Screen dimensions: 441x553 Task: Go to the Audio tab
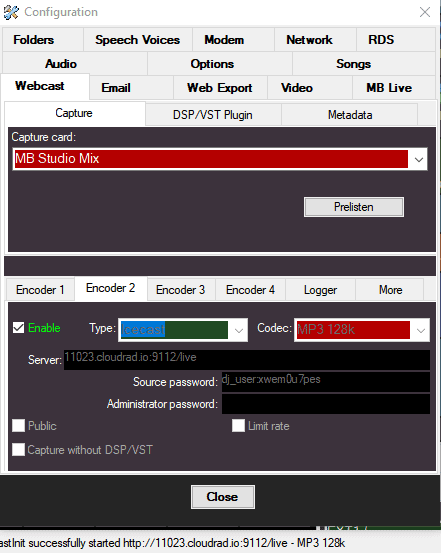[75, 64]
